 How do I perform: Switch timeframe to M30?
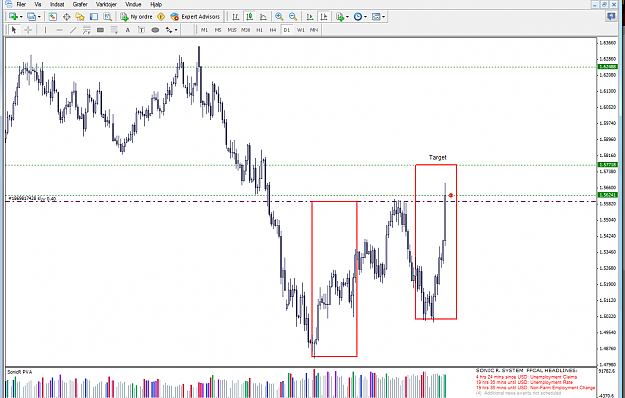(x=246, y=30)
